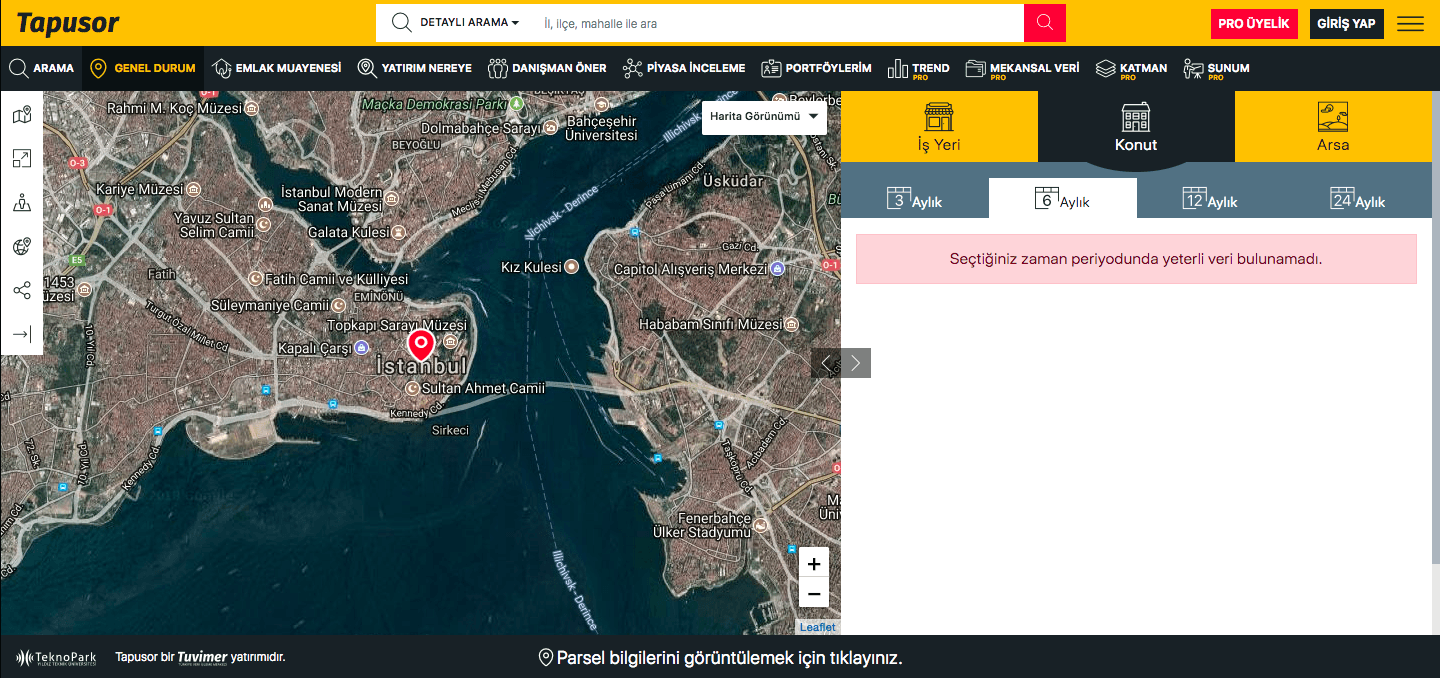Click the PRO ÜYELİK button
Viewport: 1440px width, 678px height.
1253,24
